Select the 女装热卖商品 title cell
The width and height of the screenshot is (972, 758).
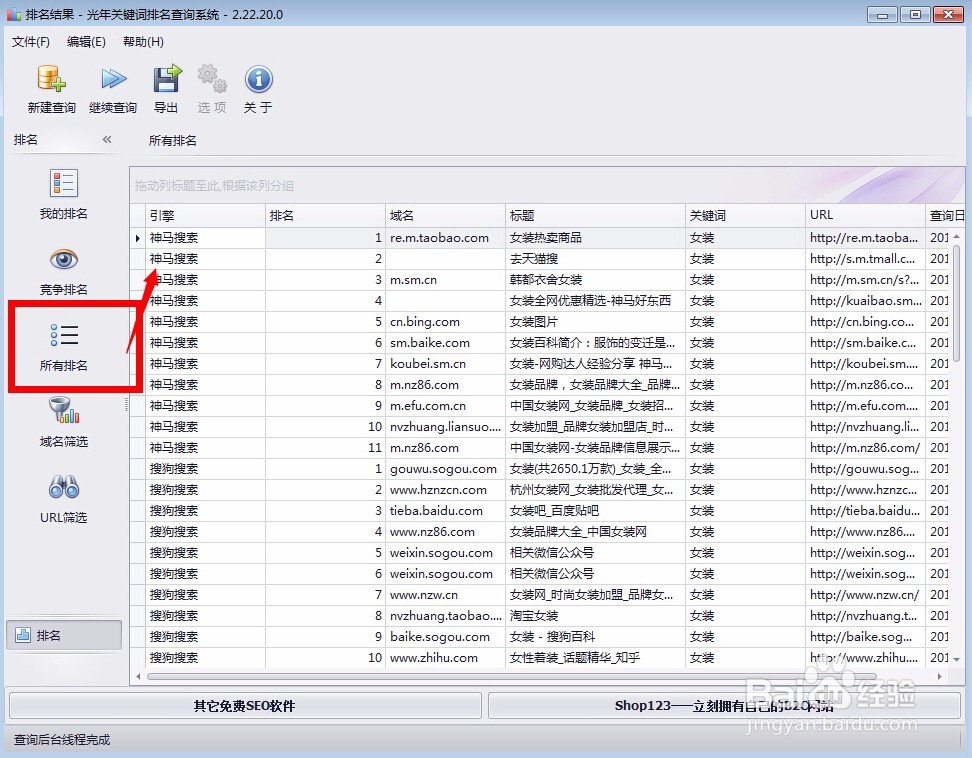point(595,238)
